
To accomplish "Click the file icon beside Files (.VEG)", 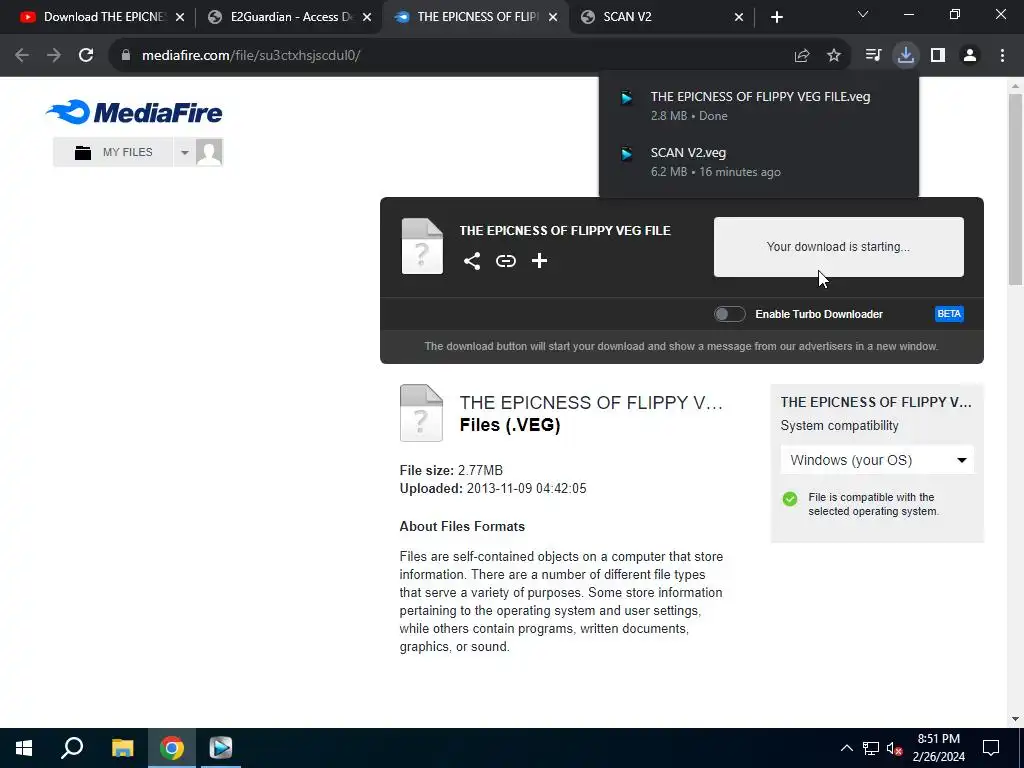I will [421, 413].
